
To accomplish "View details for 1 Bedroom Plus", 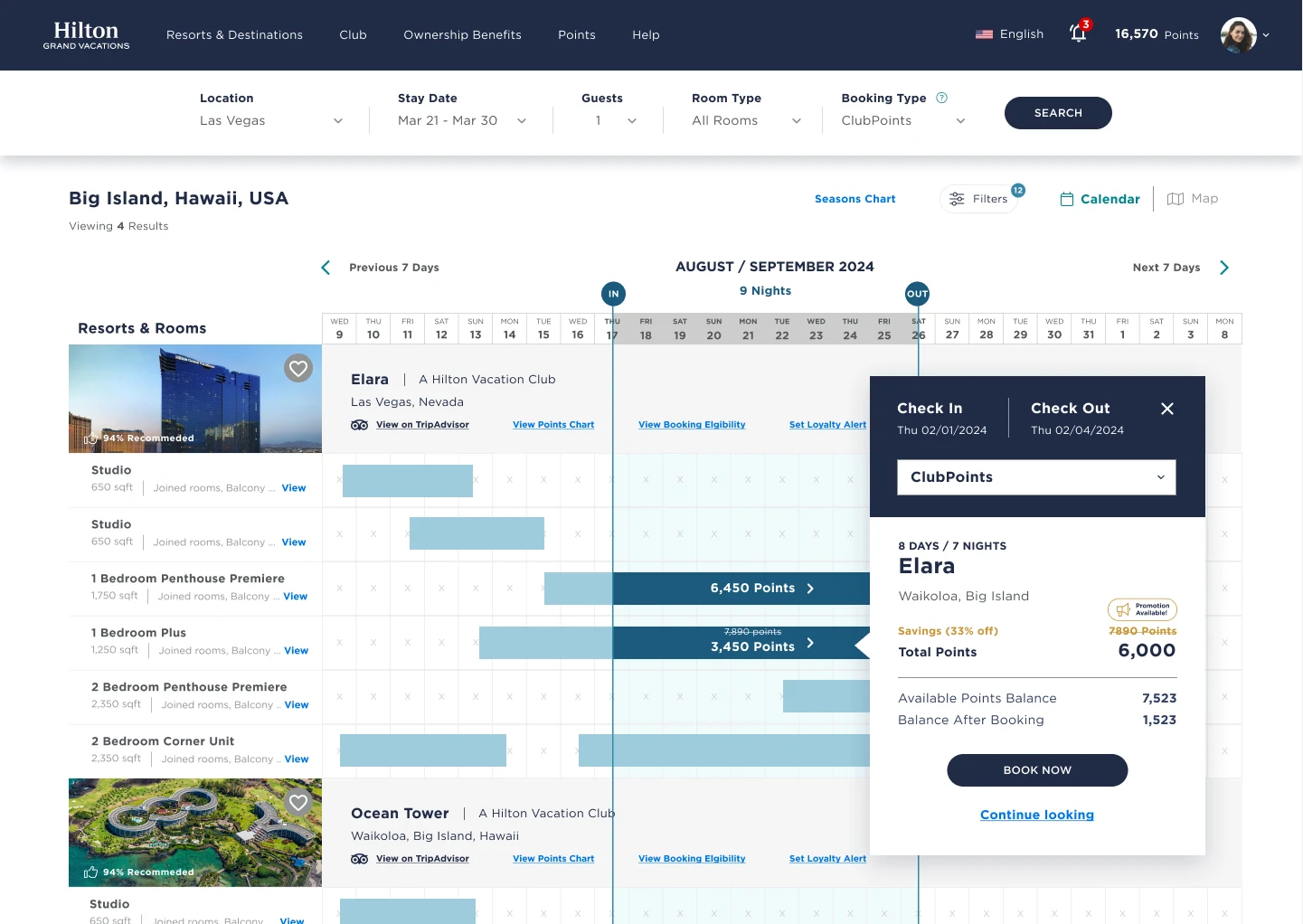I will pos(297,651).
